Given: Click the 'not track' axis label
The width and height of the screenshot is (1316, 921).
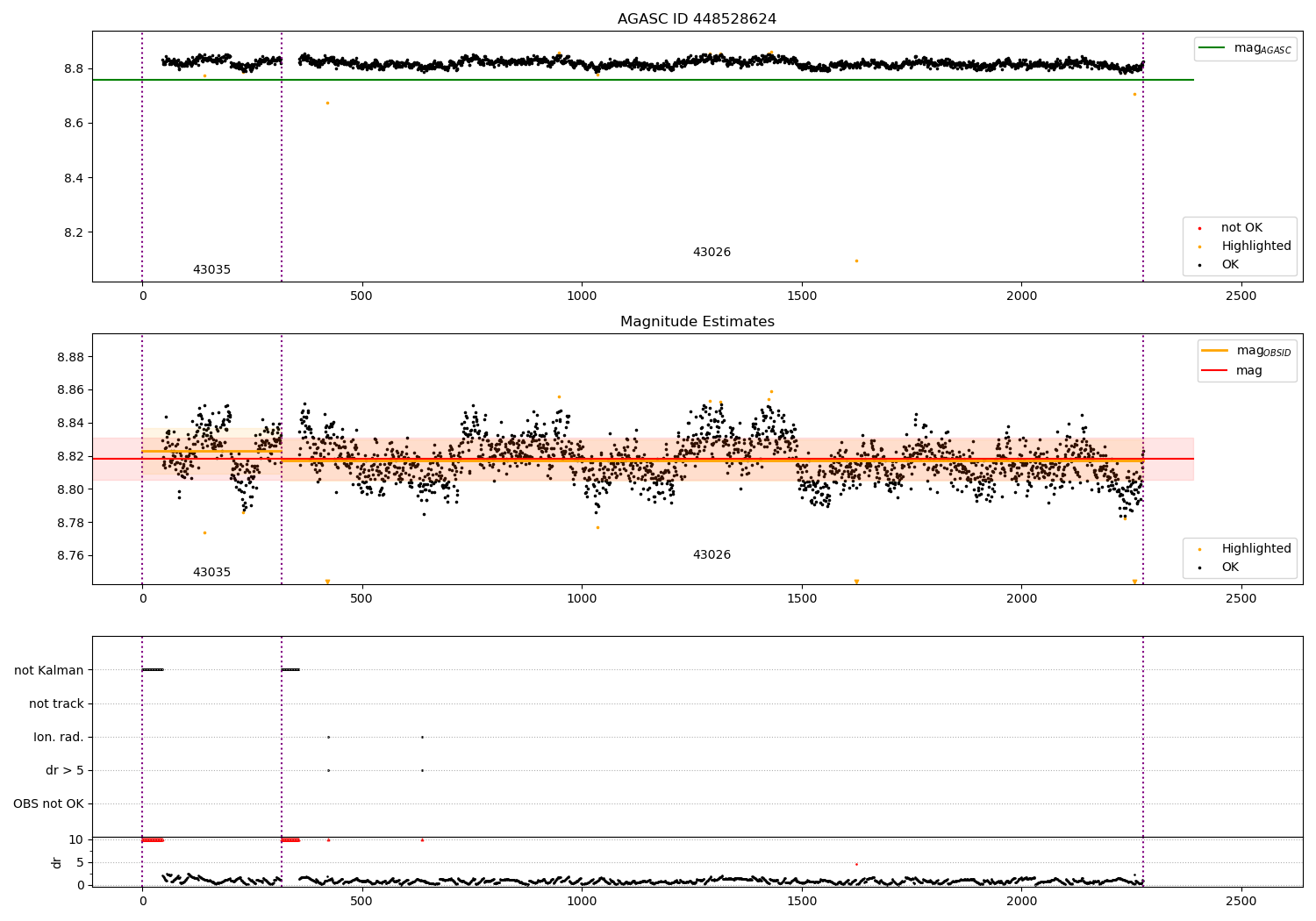Looking at the screenshot, I should coord(56,703).
